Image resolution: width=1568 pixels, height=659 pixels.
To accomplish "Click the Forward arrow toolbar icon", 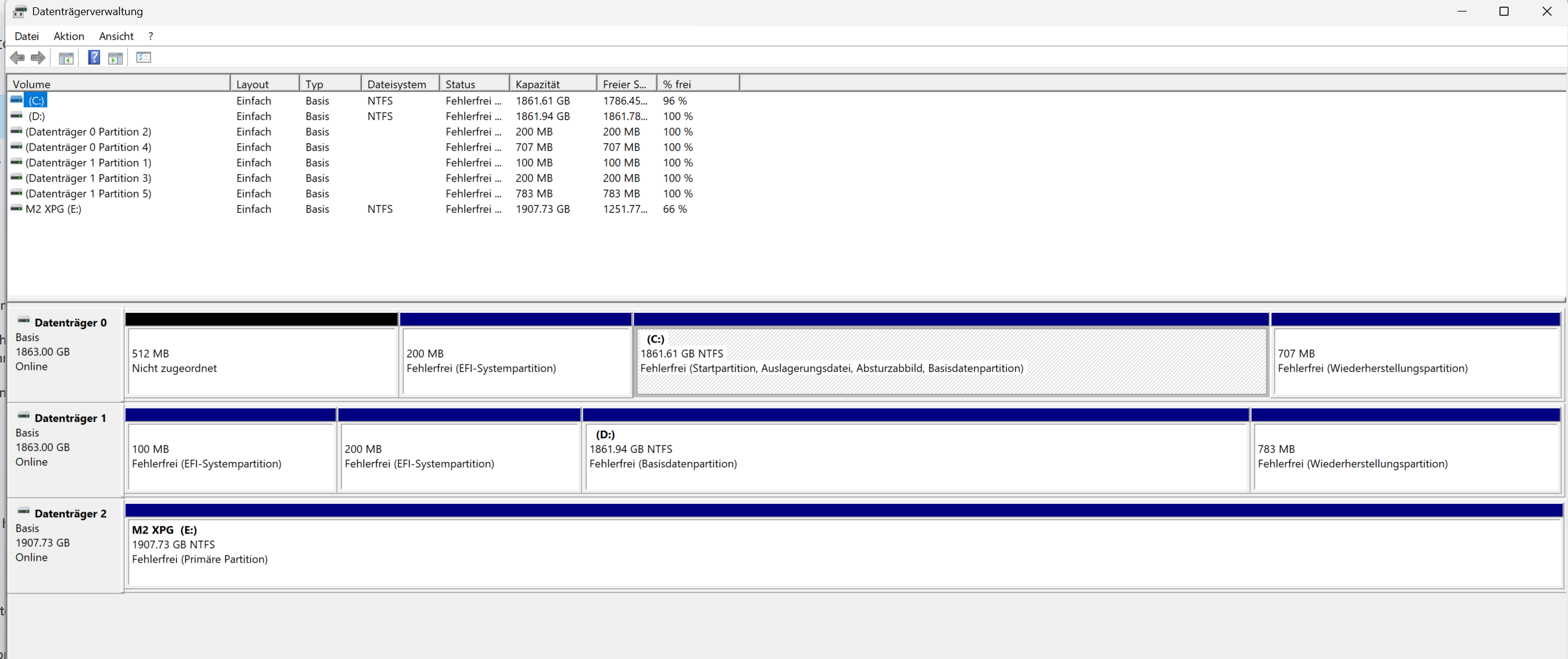I will pos(38,58).
